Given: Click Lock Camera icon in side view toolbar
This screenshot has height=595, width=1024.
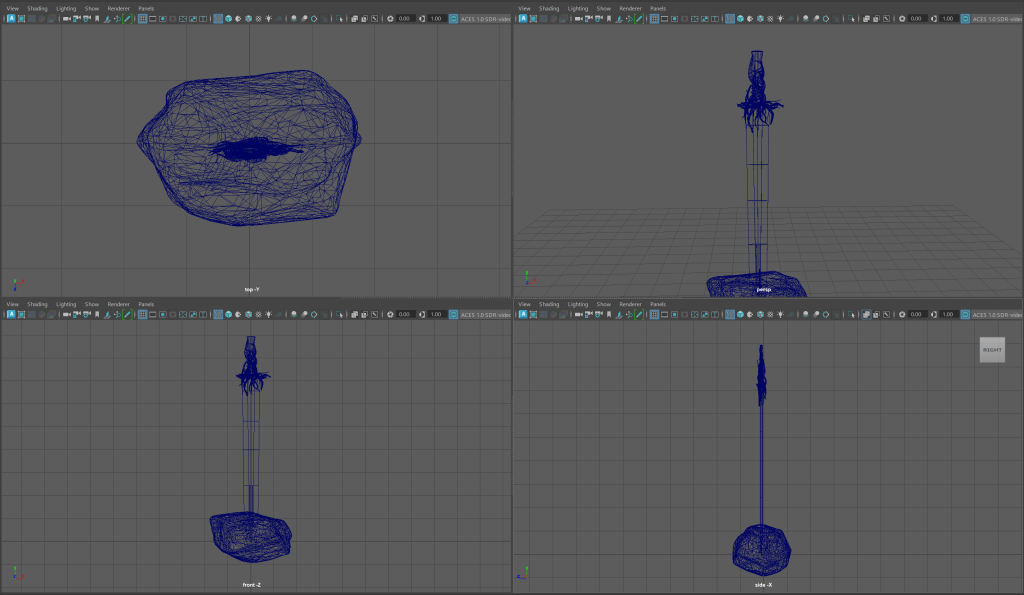Looking at the screenshot, I should click(587, 314).
